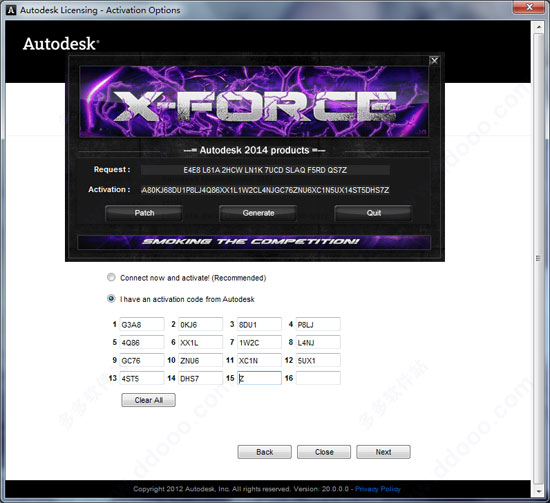Click the Generate button in X-Force

(258, 213)
